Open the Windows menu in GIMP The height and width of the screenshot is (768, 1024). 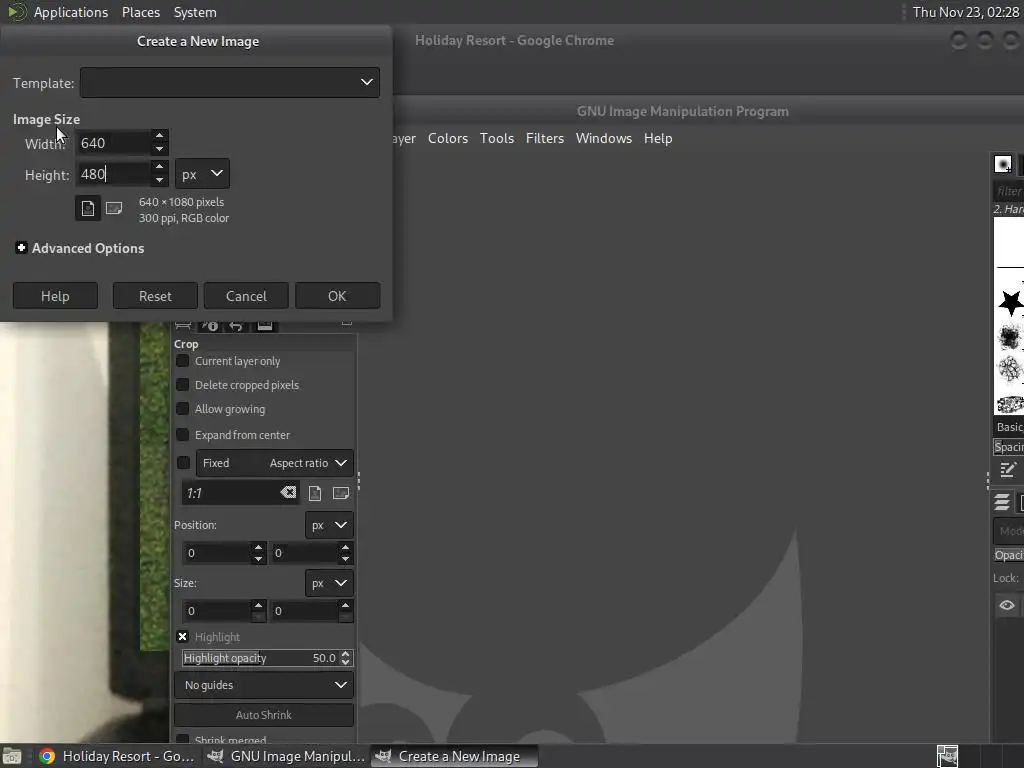(603, 138)
